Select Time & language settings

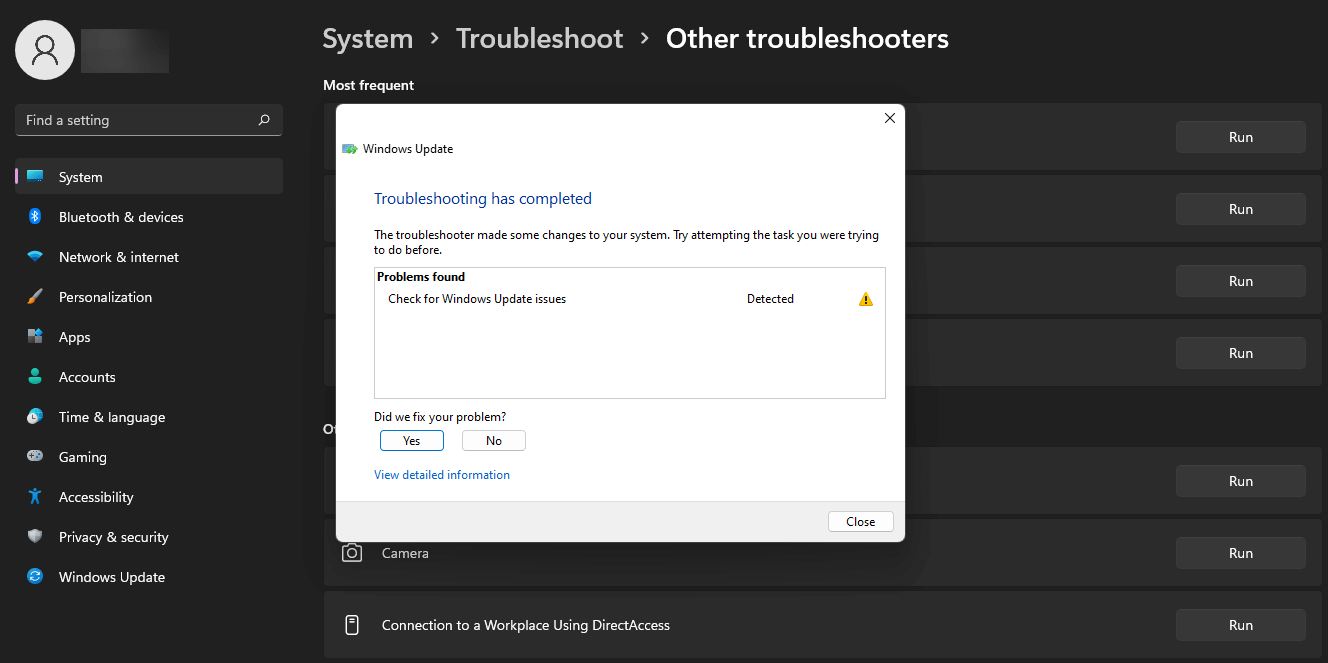coord(149,417)
